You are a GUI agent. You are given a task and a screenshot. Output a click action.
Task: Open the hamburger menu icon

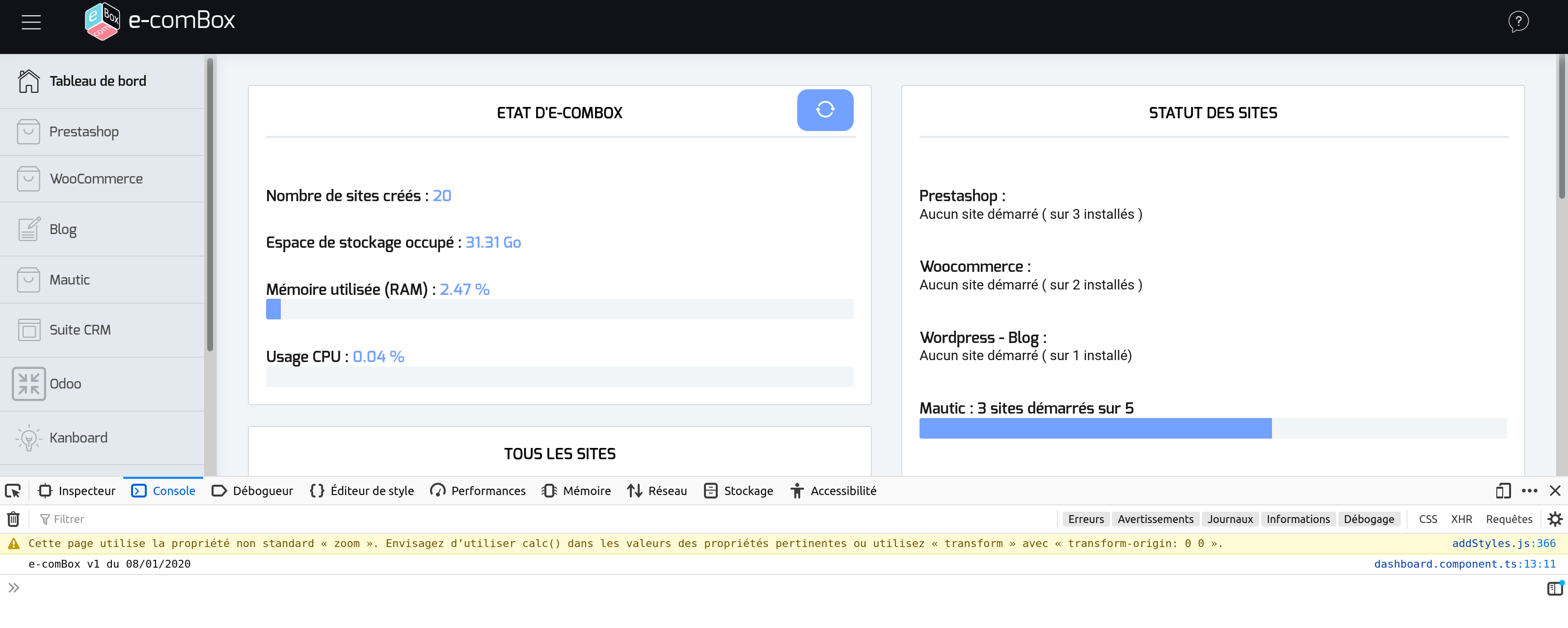pos(31,23)
